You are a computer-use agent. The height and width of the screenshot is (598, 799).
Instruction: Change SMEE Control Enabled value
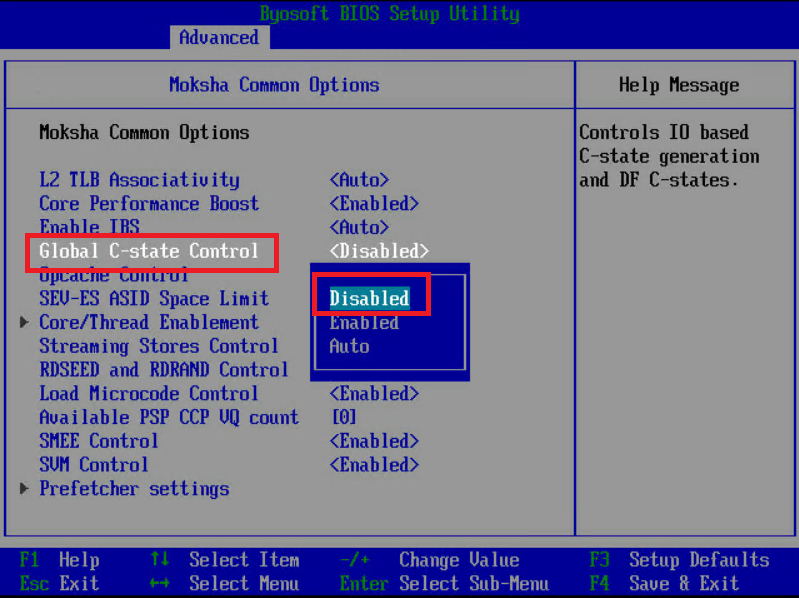pyautogui.click(x=374, y=441)
